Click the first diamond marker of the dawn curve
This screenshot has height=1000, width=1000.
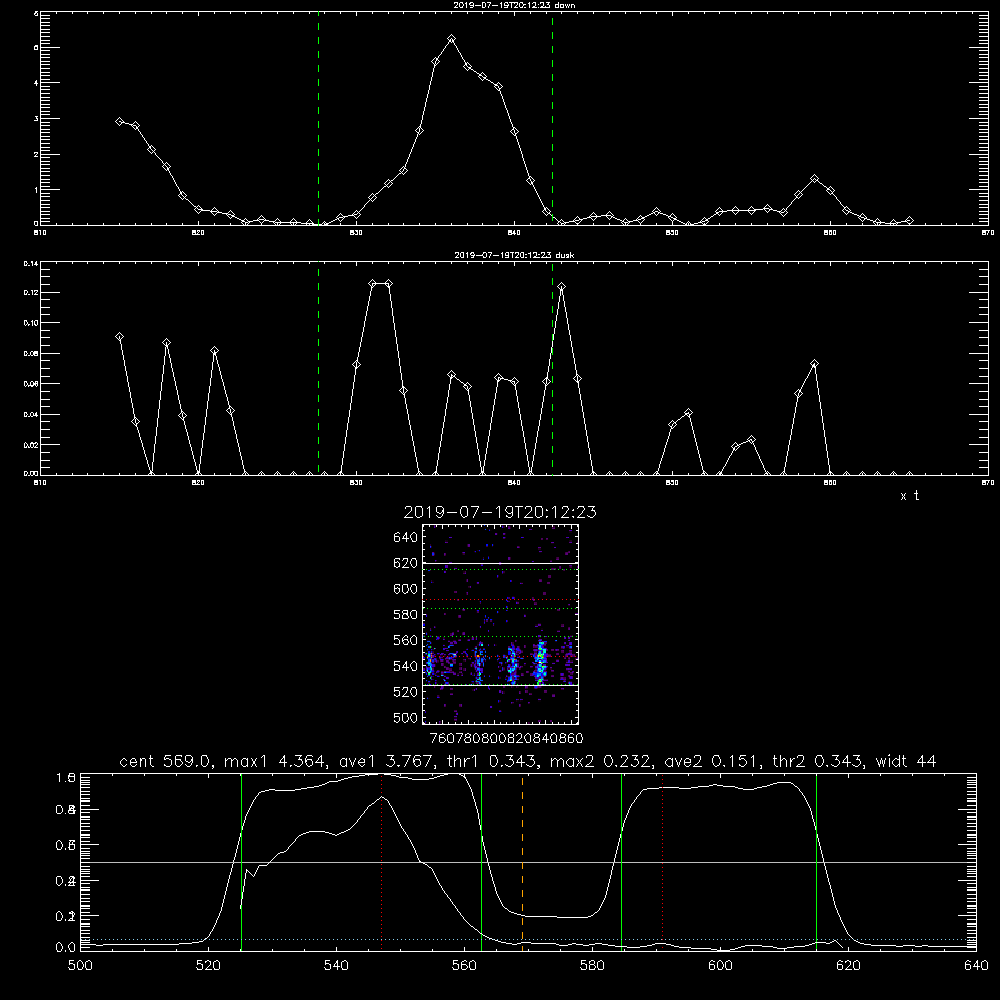[x=119, y=121]
